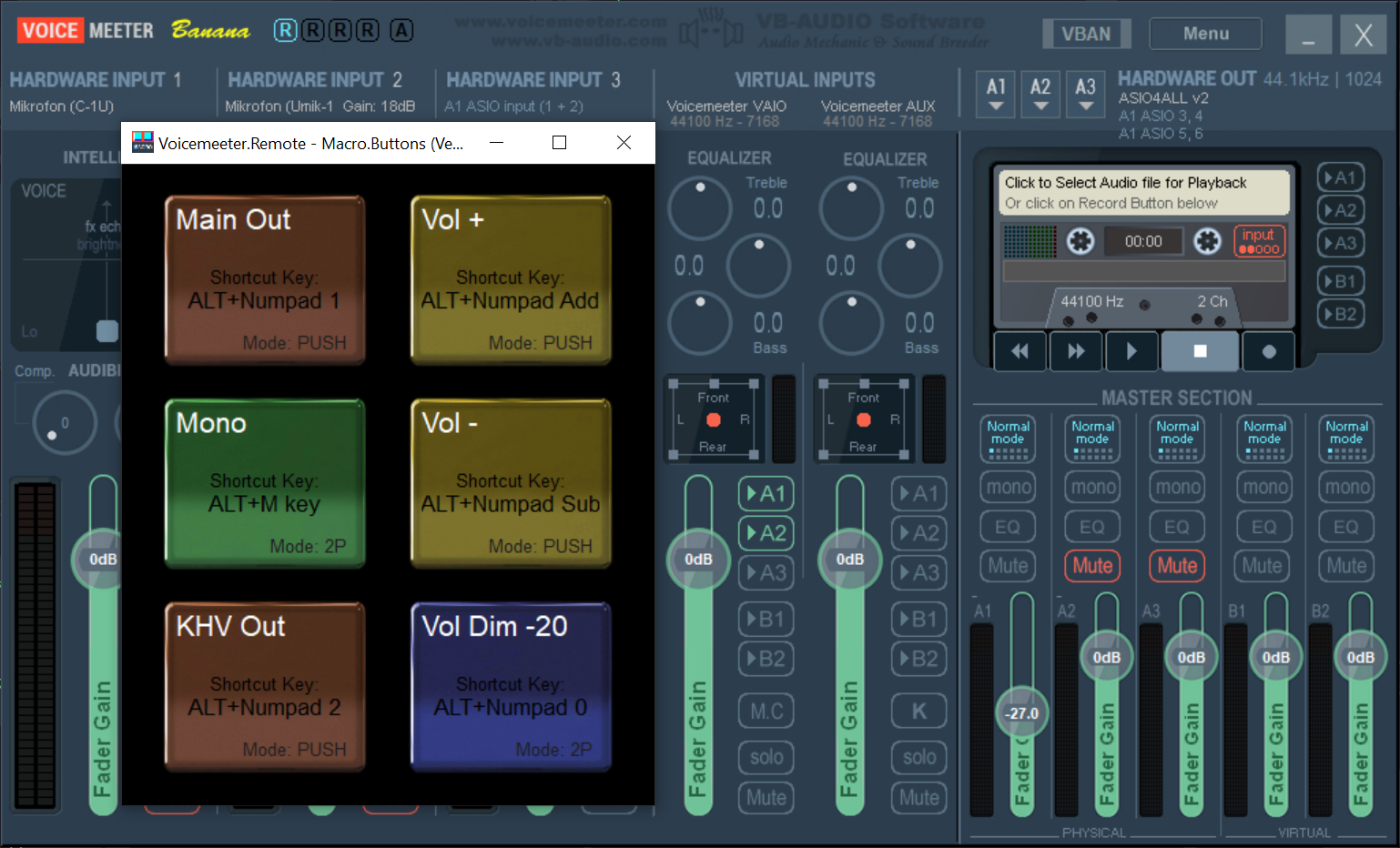Mute the A1 bus
This screenshot has height=848, width=1400.
(1009, 566)
